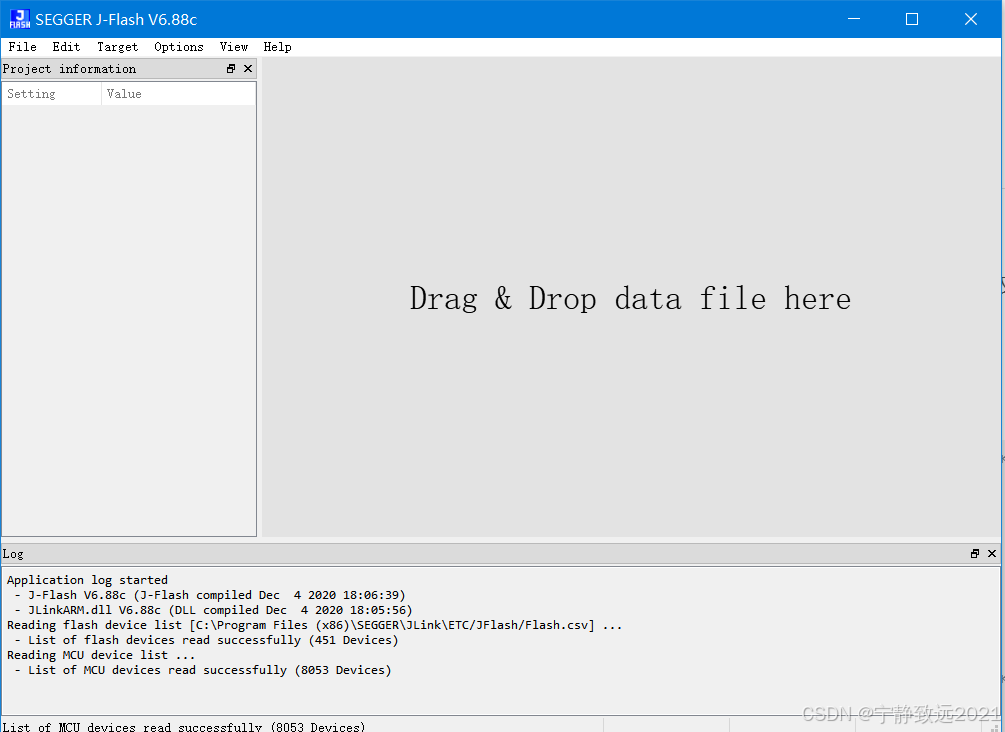1005x732 pixels.
Task: Click the status bar MCU devices message
Action: click(x=184, y=726)
